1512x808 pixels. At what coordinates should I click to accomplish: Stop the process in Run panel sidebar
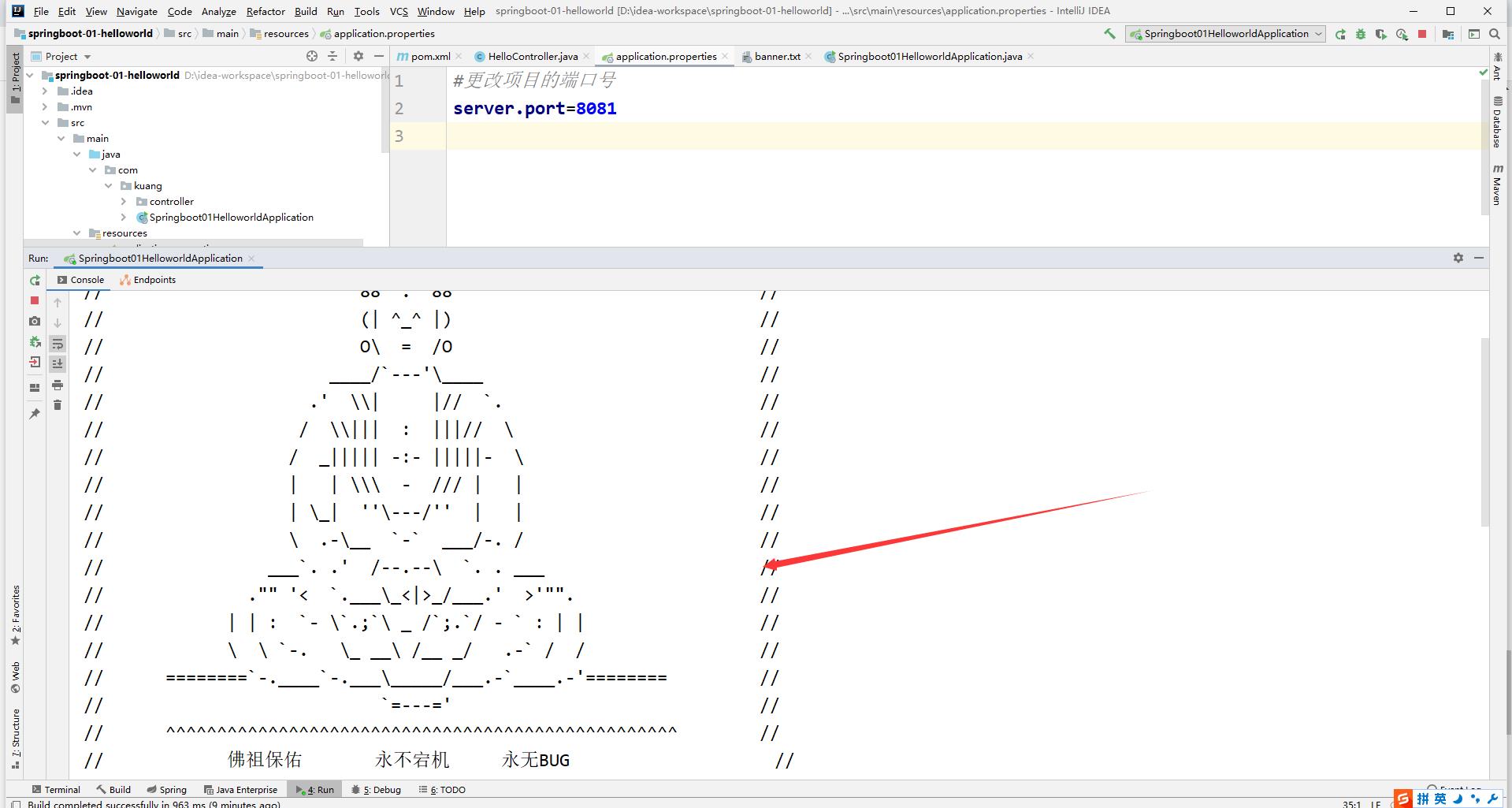(x=35, y=300)
